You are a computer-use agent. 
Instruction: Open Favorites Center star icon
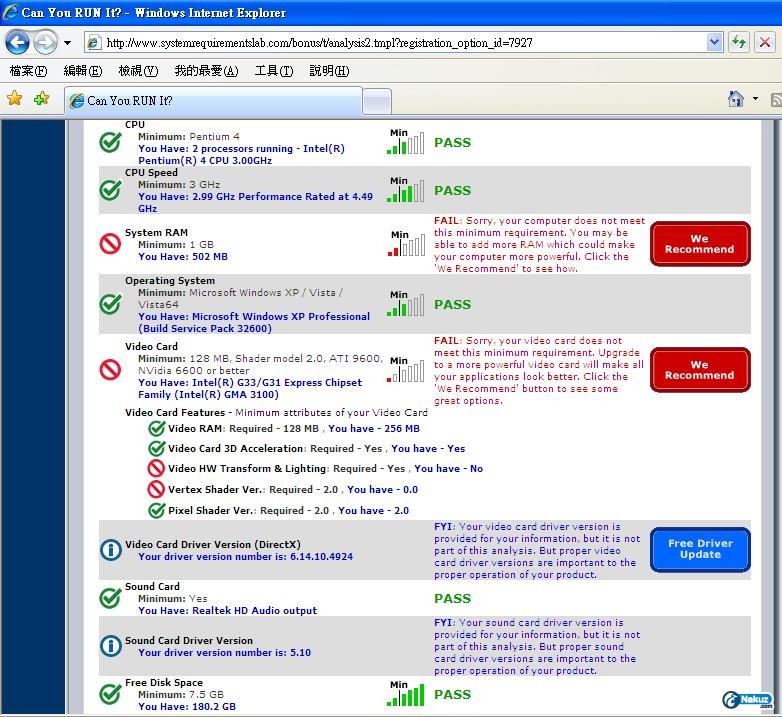(x=14, y=98)
